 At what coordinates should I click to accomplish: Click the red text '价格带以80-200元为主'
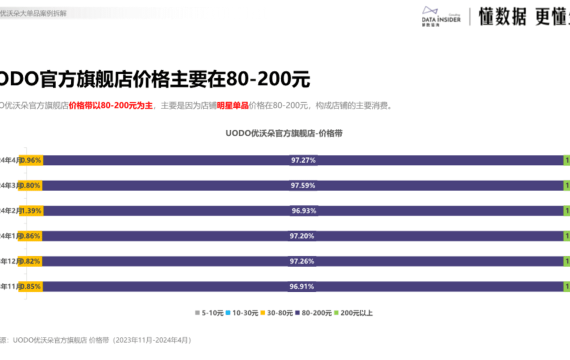[x=111, y=105]
